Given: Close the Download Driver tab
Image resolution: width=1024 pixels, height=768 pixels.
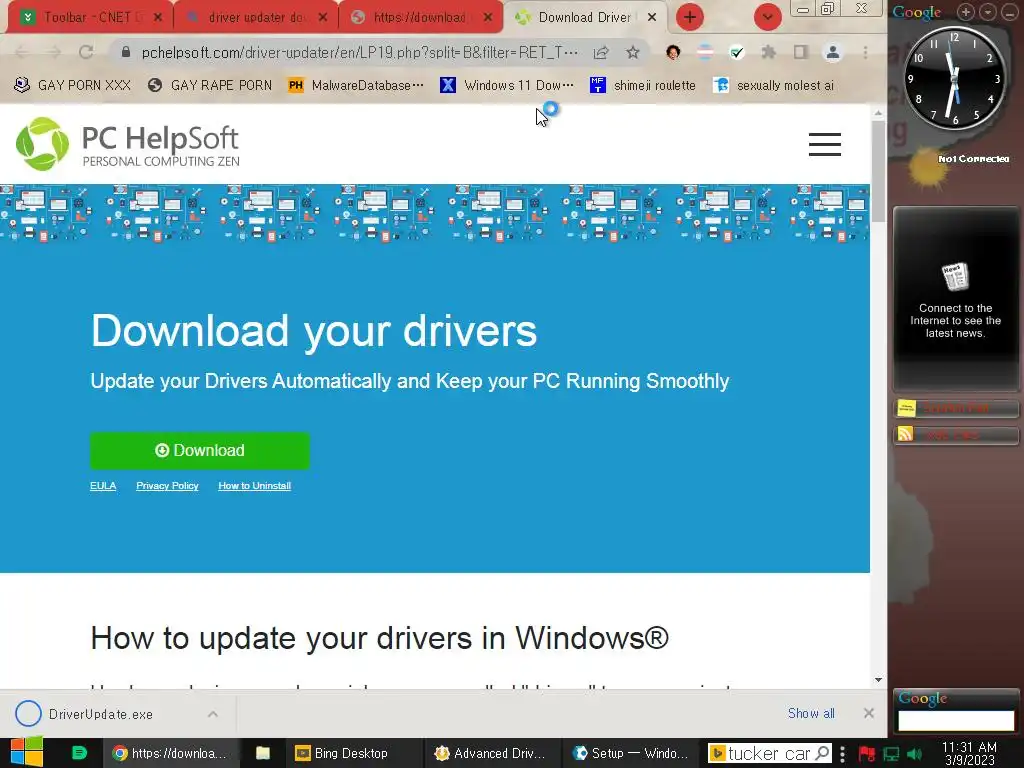Looking at the screenshot, I should 652,18.
